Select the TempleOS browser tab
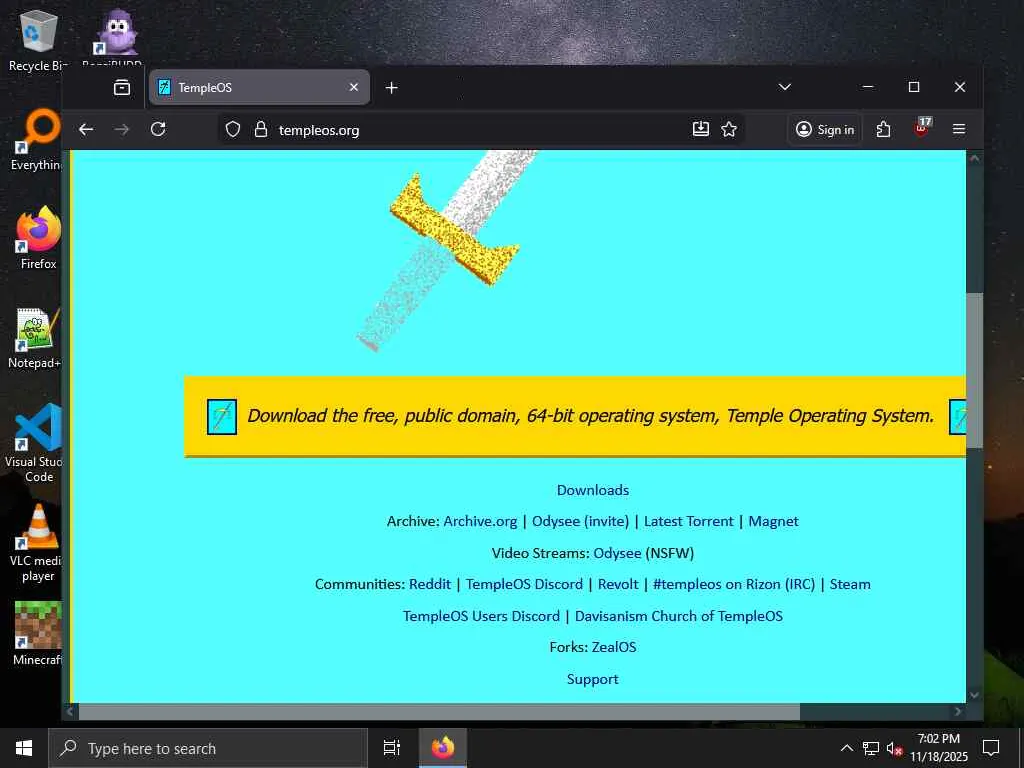1024x768 pixels. (259, 88)
